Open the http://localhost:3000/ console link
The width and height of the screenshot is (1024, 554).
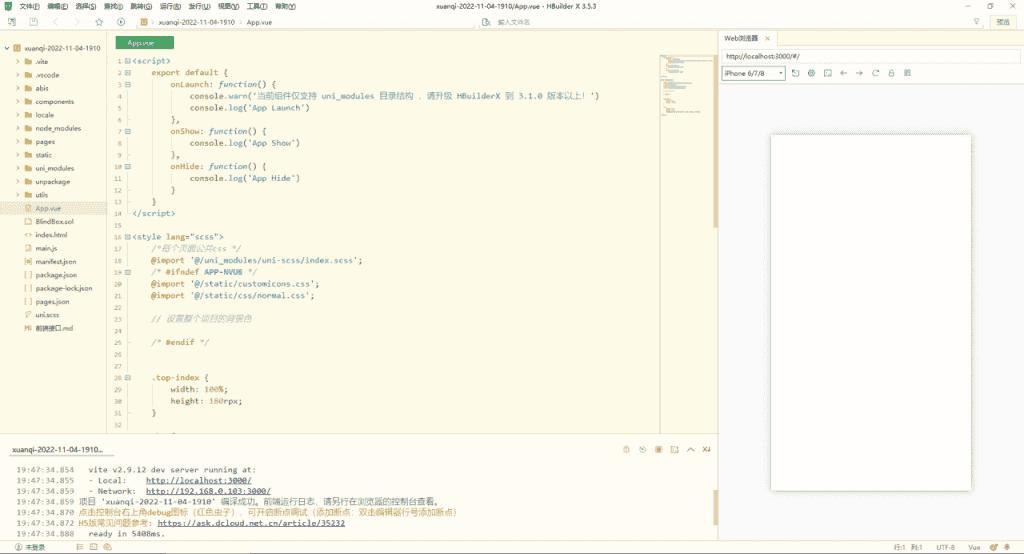199,481
